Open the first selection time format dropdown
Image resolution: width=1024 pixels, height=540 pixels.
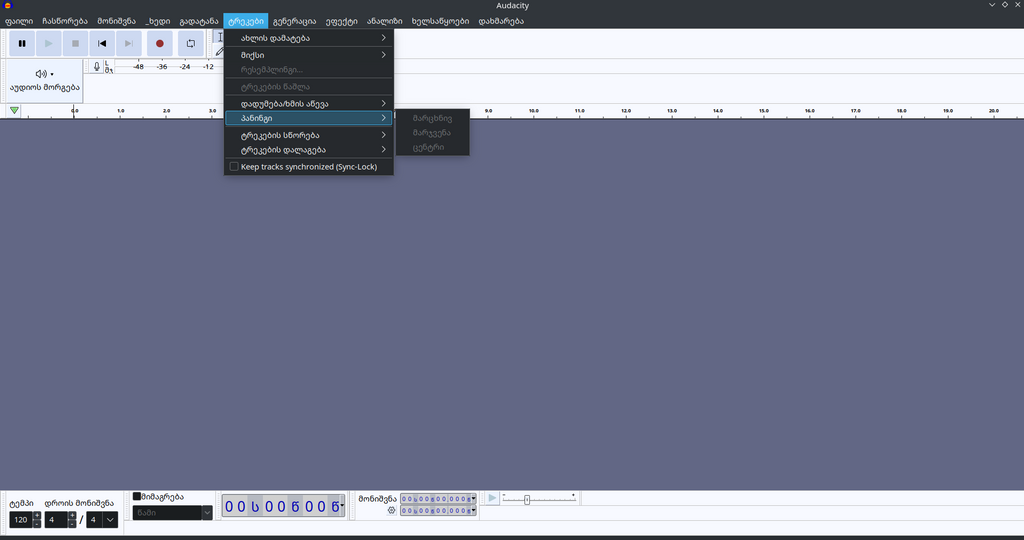[473, 499]
